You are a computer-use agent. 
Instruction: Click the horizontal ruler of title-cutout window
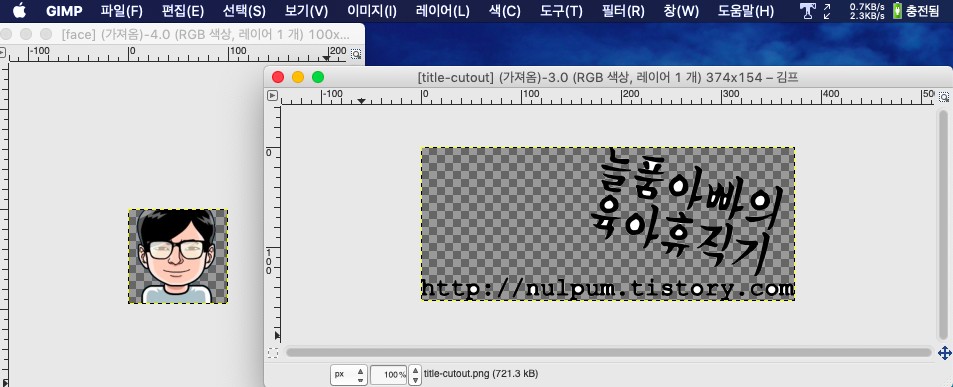coord(608,96)
